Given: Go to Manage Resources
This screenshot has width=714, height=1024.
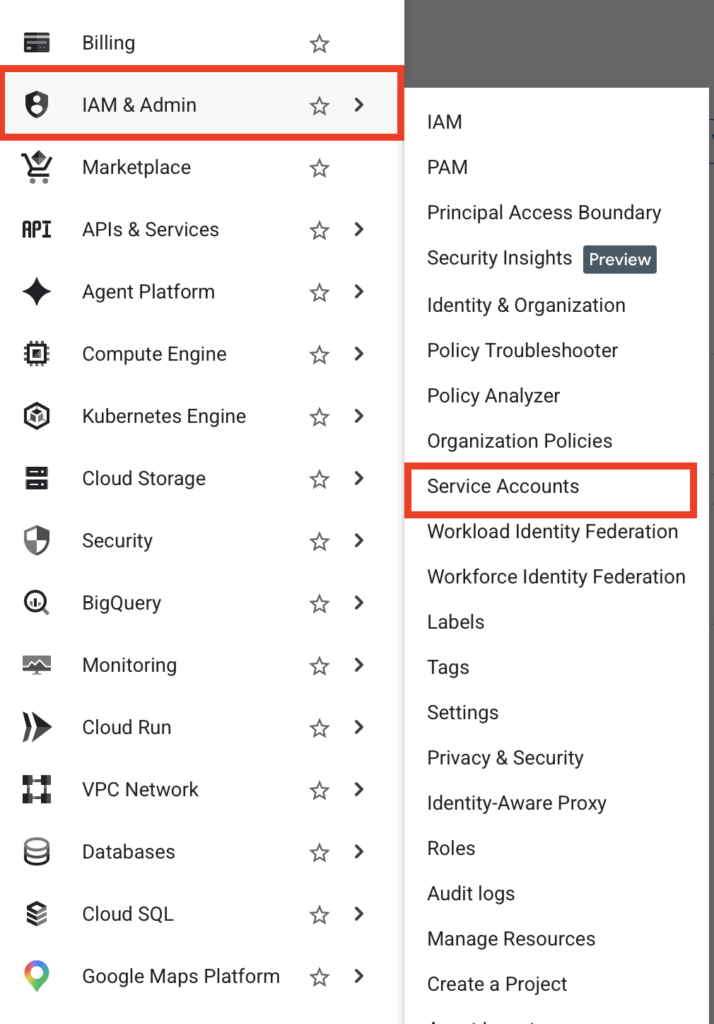Looking at the screenshot, I should [511, 939].
